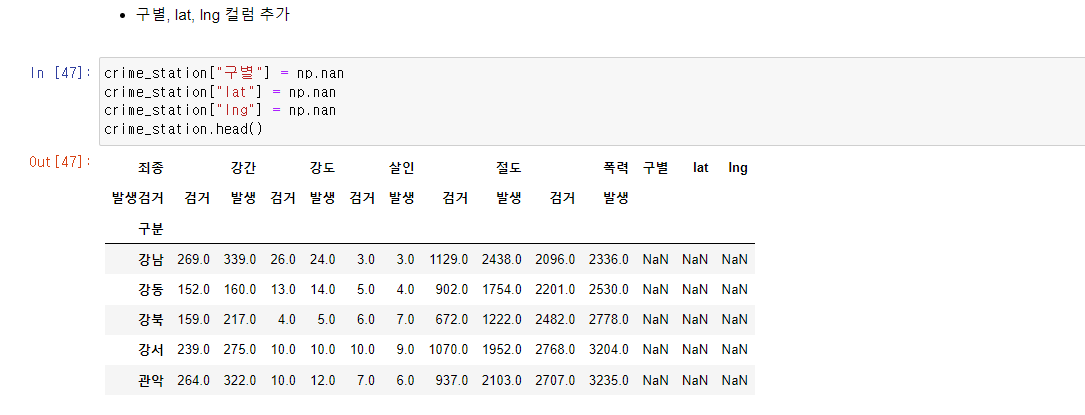Click the 264.0 cell in 관악 row
Image resolution: width=1085 pixels, height=415 pixels.
click(193, 380)
